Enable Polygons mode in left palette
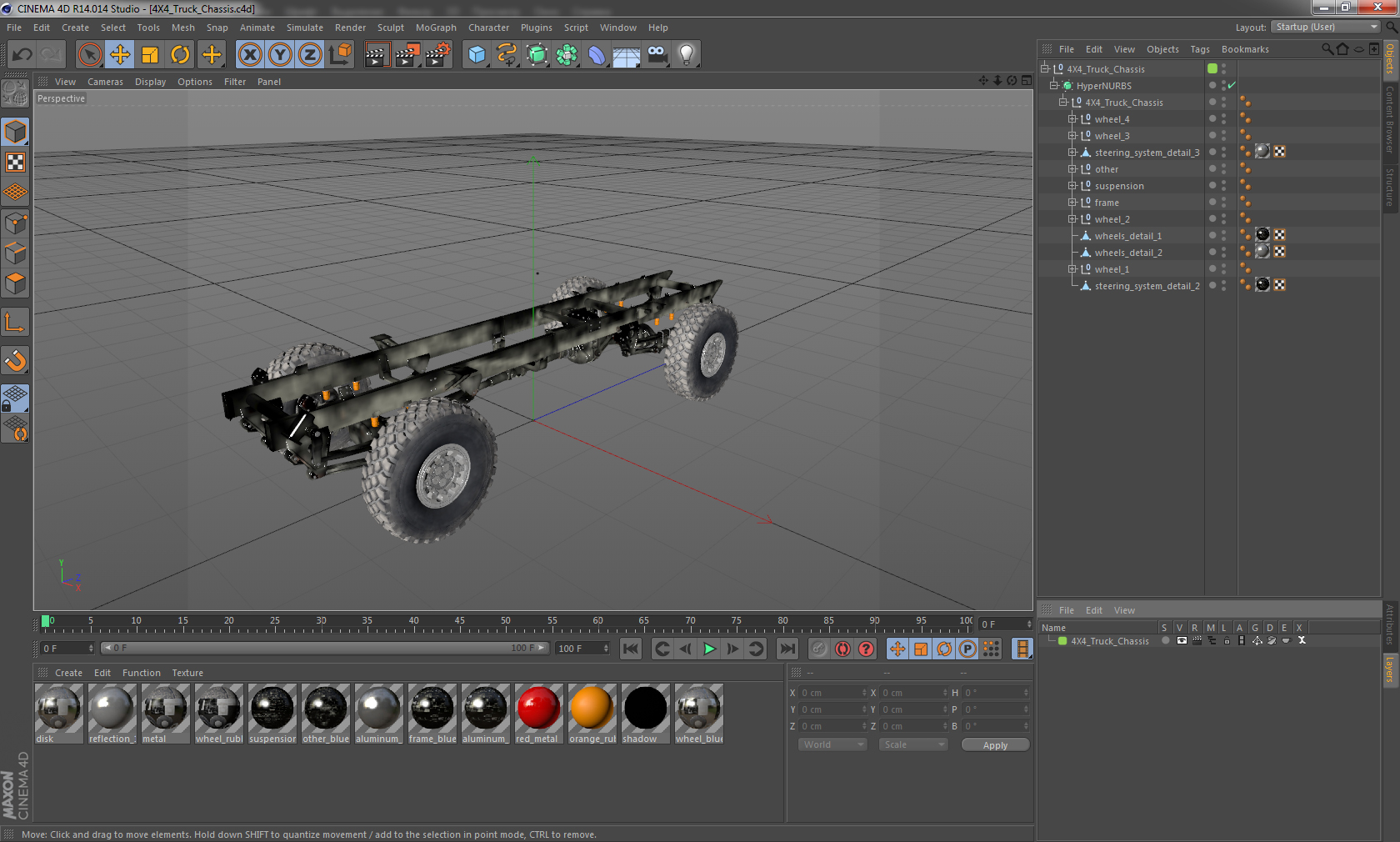1400x842 pixels. coord(16,283)
